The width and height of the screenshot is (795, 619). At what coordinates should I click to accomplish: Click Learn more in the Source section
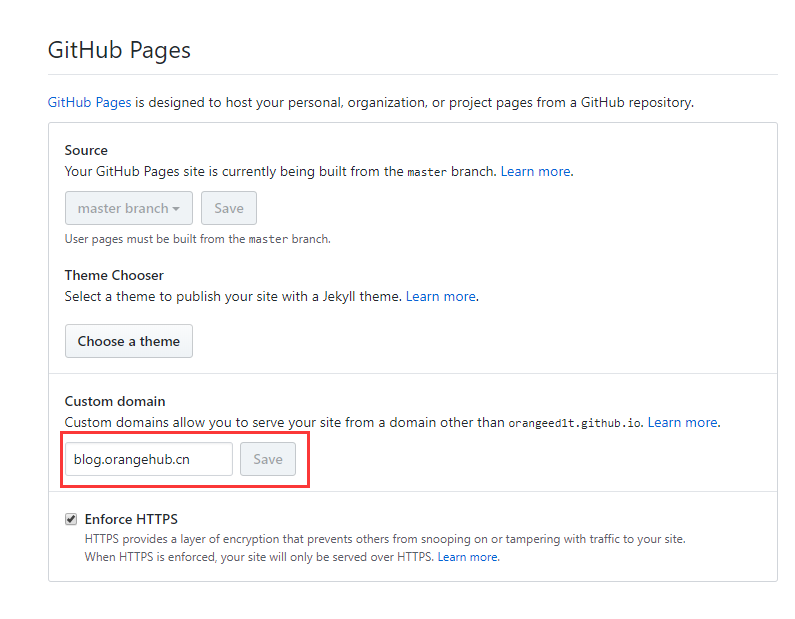(535, 171)
